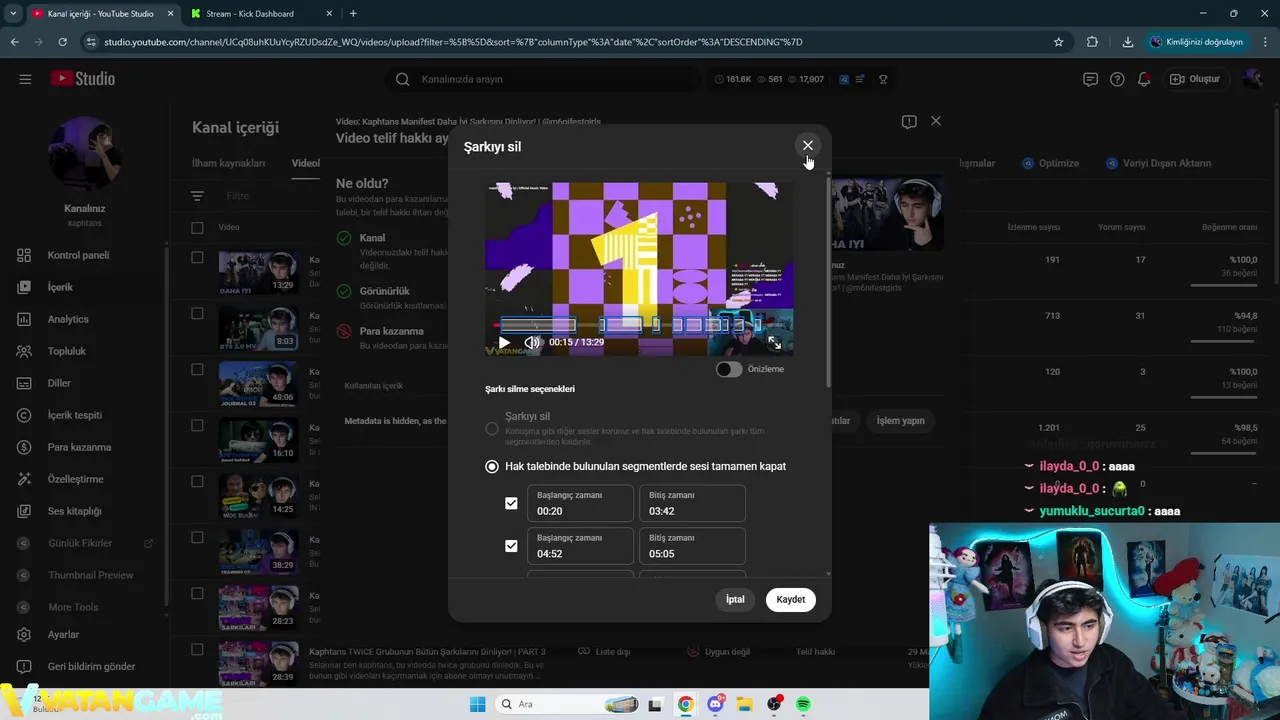Open Thumbnail Preview in sidebar

(x=90, y=575)
